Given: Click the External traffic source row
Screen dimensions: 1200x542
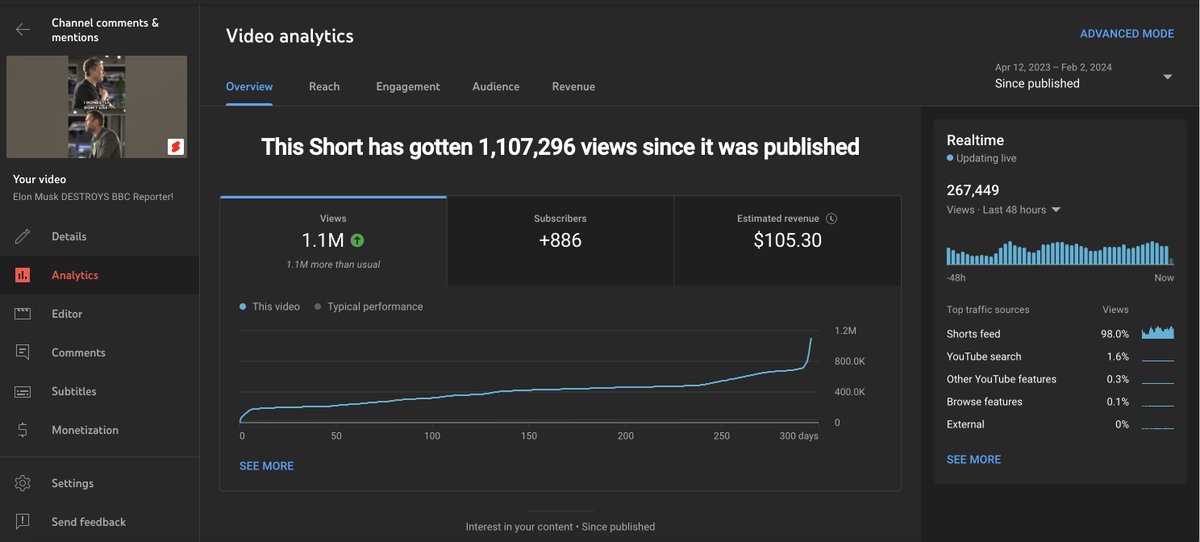Looking at the screenshot, I should click(x=1060, y=424).
